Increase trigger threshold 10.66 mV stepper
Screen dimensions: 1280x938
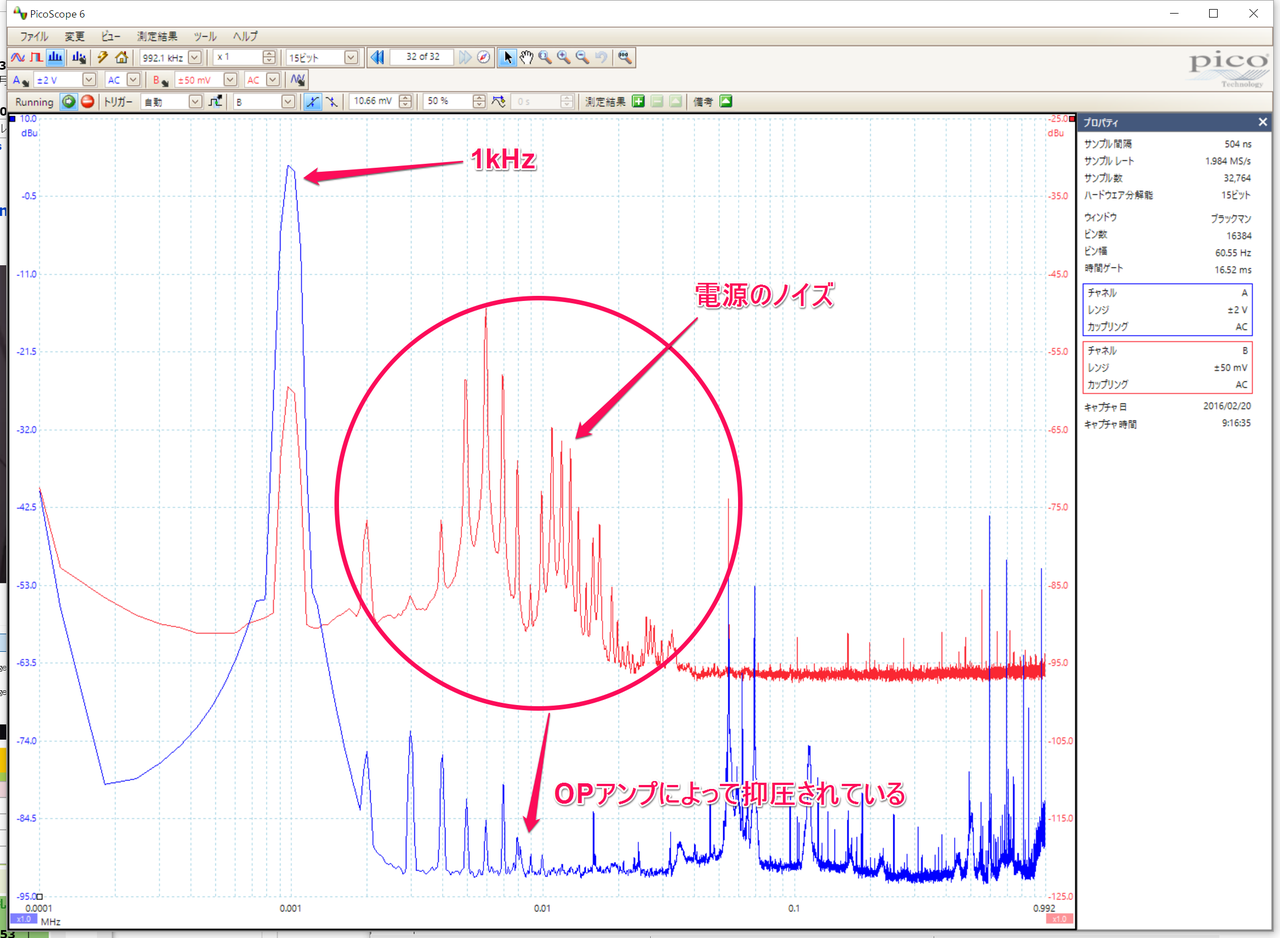click(407, 98)
